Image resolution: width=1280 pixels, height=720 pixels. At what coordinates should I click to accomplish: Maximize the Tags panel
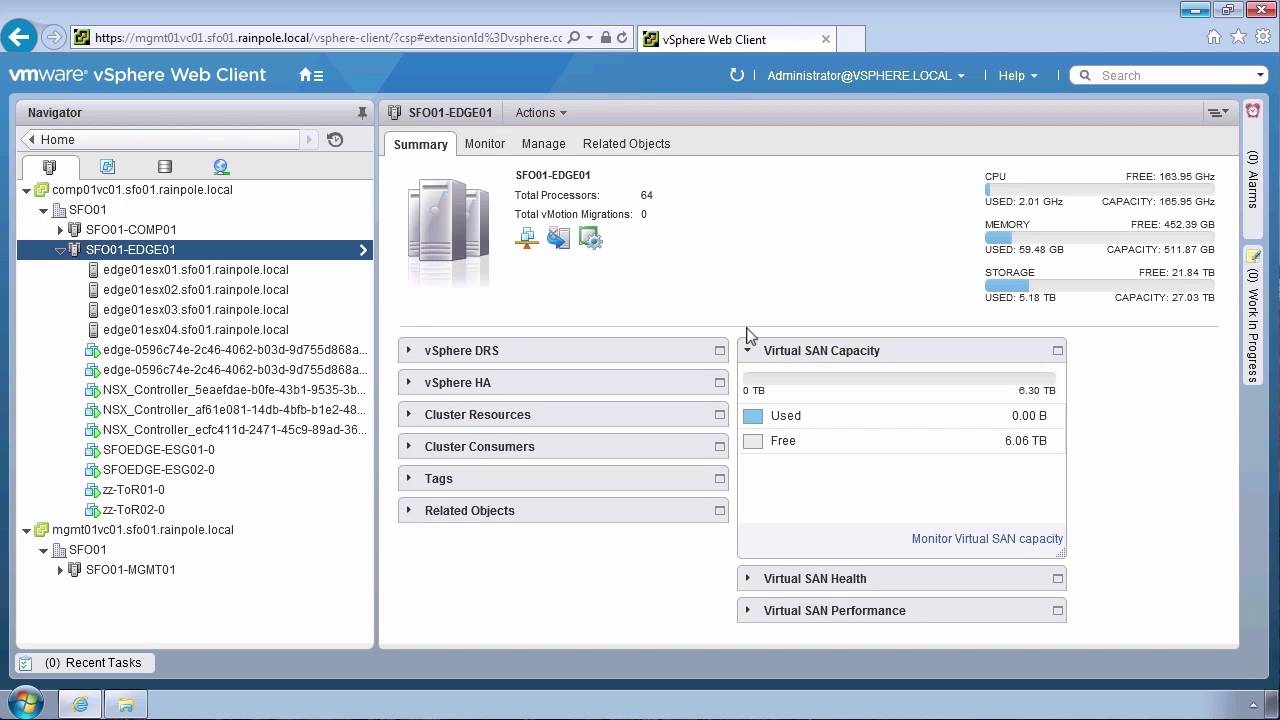(719, 478)
